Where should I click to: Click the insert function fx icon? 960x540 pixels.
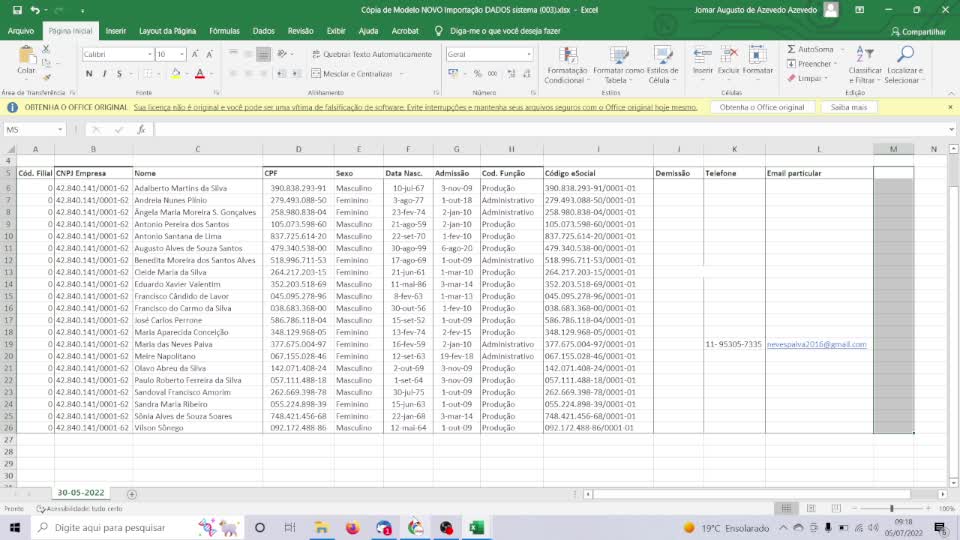coord(141,130)
